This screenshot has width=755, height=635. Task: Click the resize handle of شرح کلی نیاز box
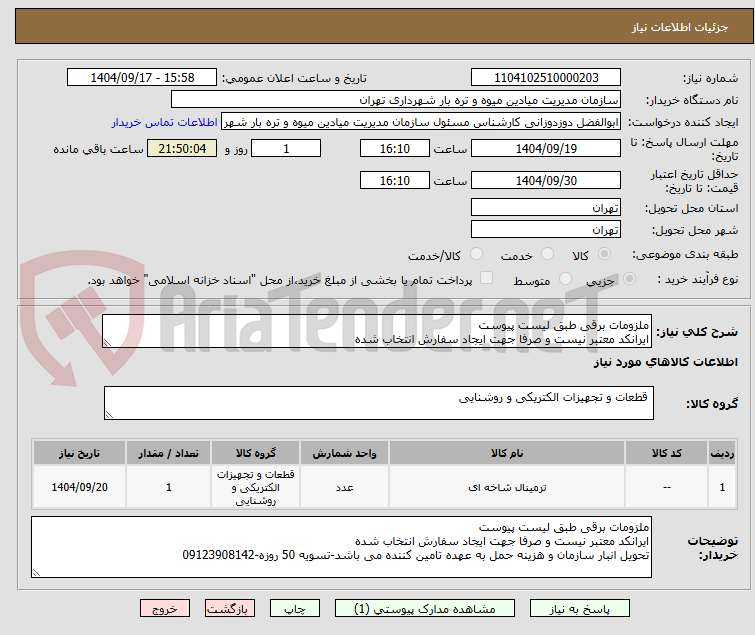[107, 343]
